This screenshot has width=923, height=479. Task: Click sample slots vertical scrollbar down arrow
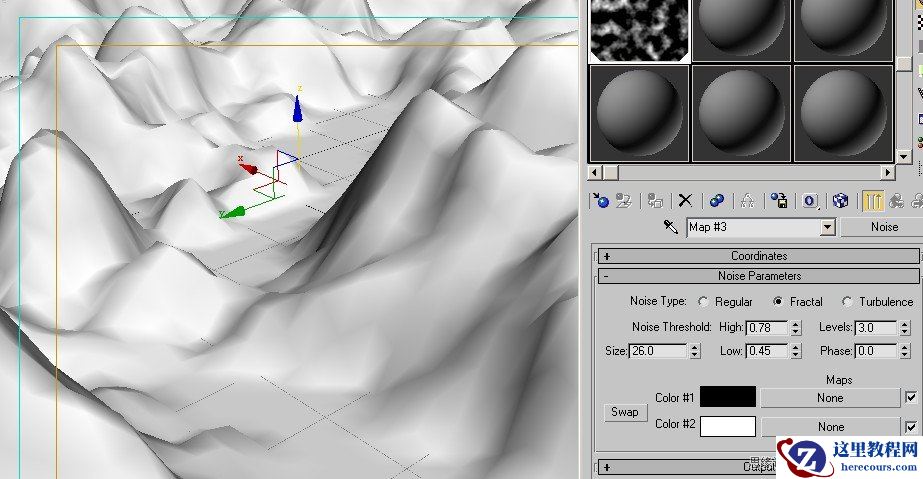pyautogui.click(x=904, y=157)
